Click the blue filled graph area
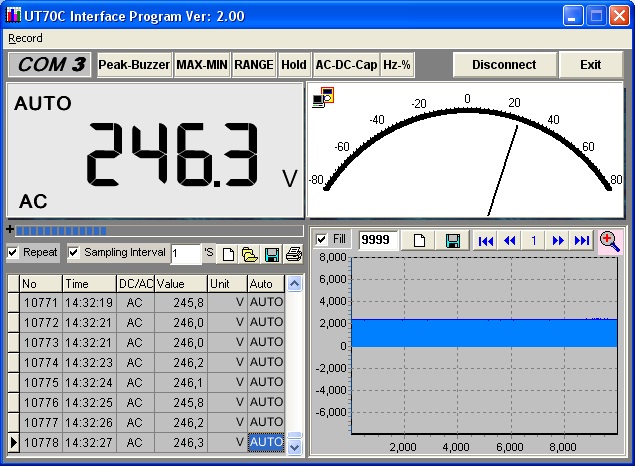This screenshot has height=468, width=636. pyautogui.click(x=484, y=333)
